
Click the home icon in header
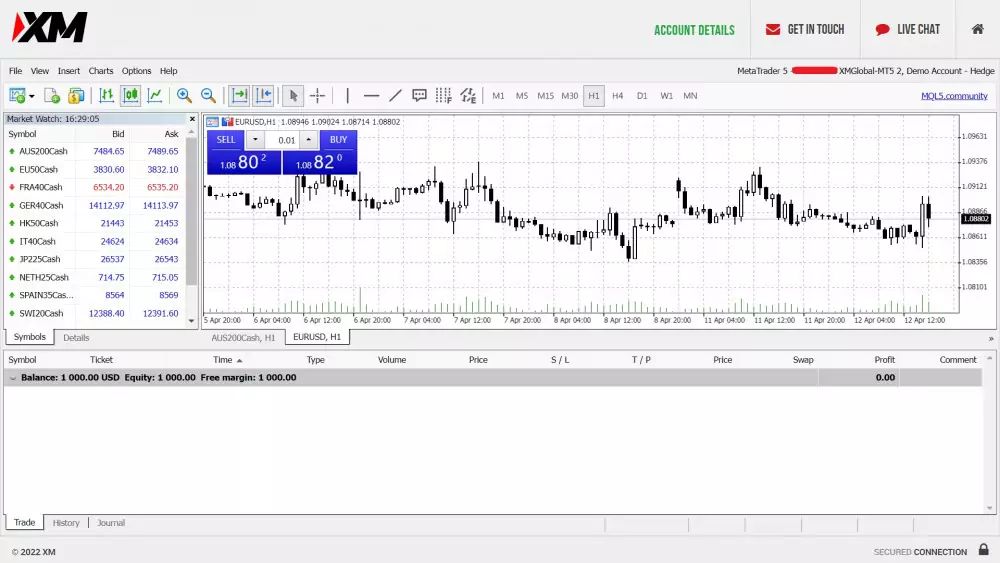977,29
